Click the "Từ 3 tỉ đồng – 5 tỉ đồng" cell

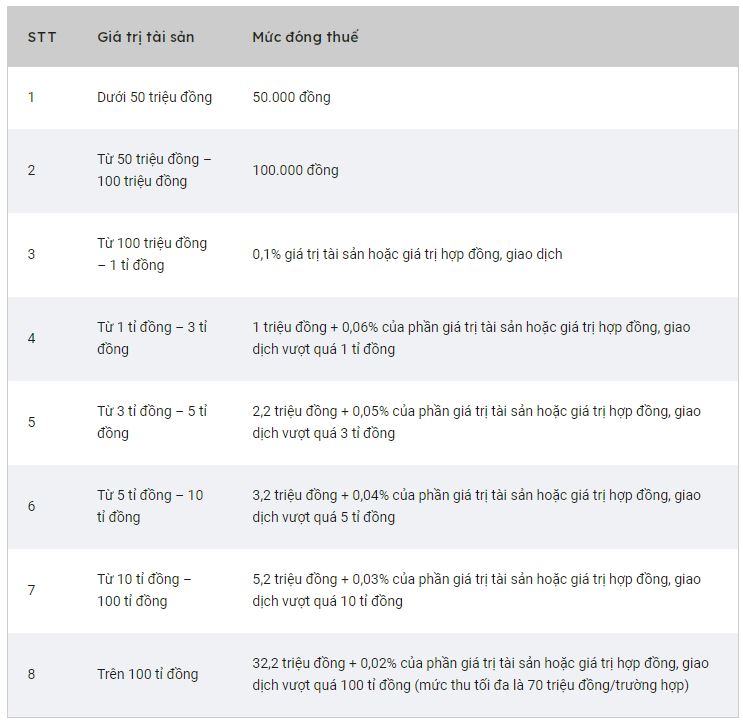[x=152, y=422]
